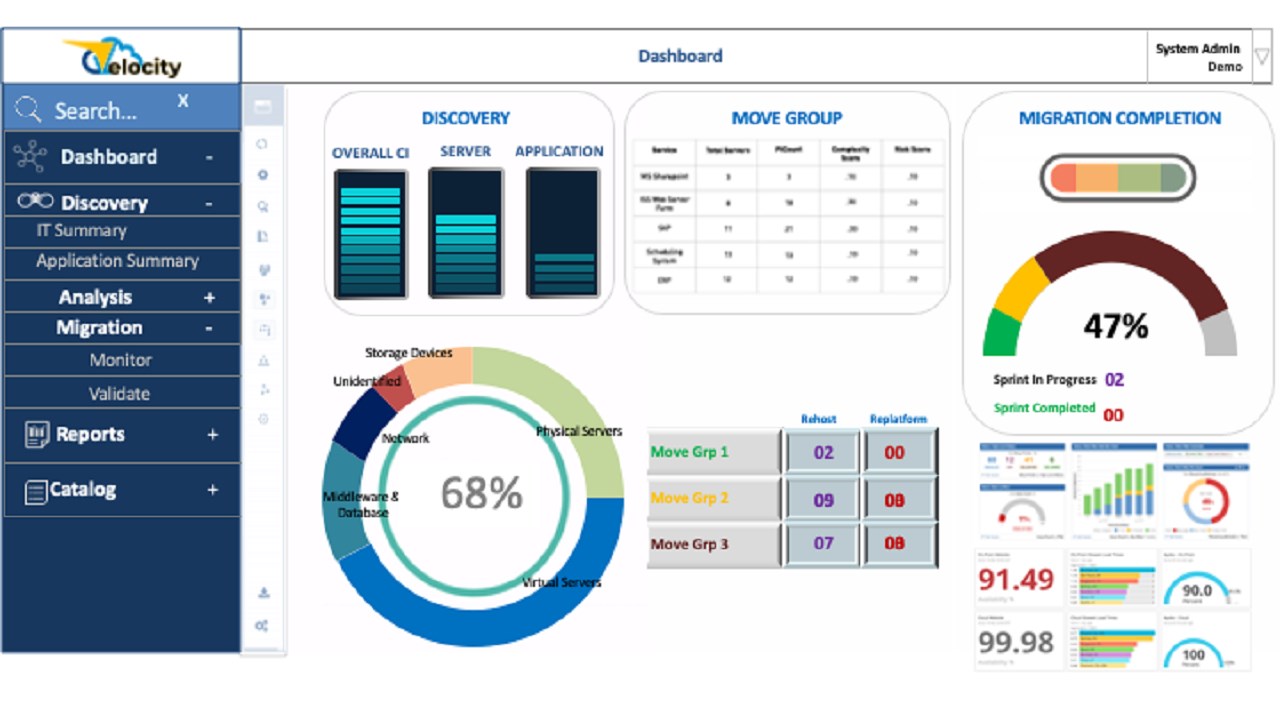Click the 47% migration gauge
Image resolution: width=1280 pixels, height=720 pixels.
(x=1110, y=295)
